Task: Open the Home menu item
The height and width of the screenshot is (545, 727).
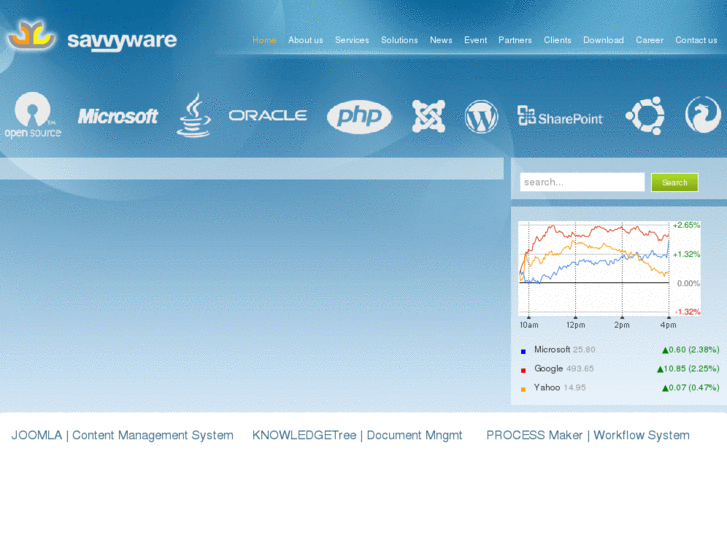Action: click(x=264, y=40)
